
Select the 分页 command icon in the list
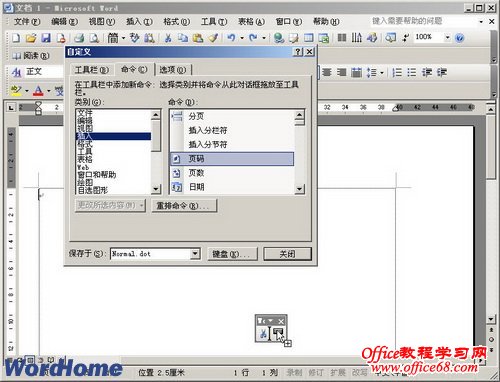tap(177, 116)
